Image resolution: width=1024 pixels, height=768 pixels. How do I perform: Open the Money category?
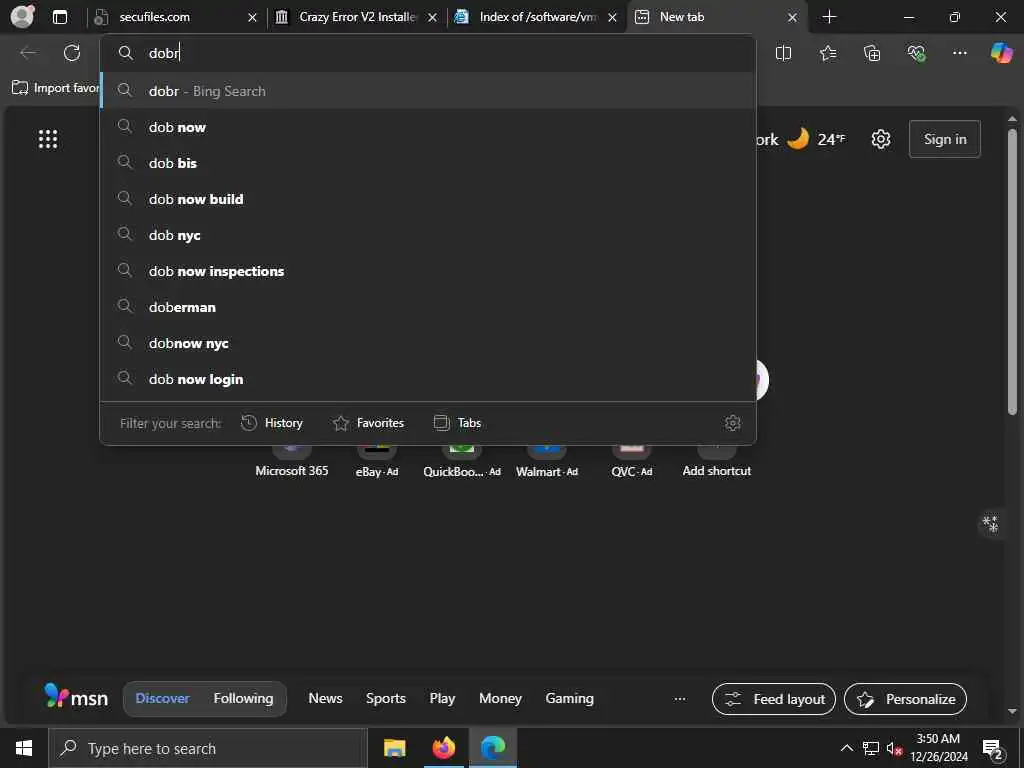click(x=500, y=698)
